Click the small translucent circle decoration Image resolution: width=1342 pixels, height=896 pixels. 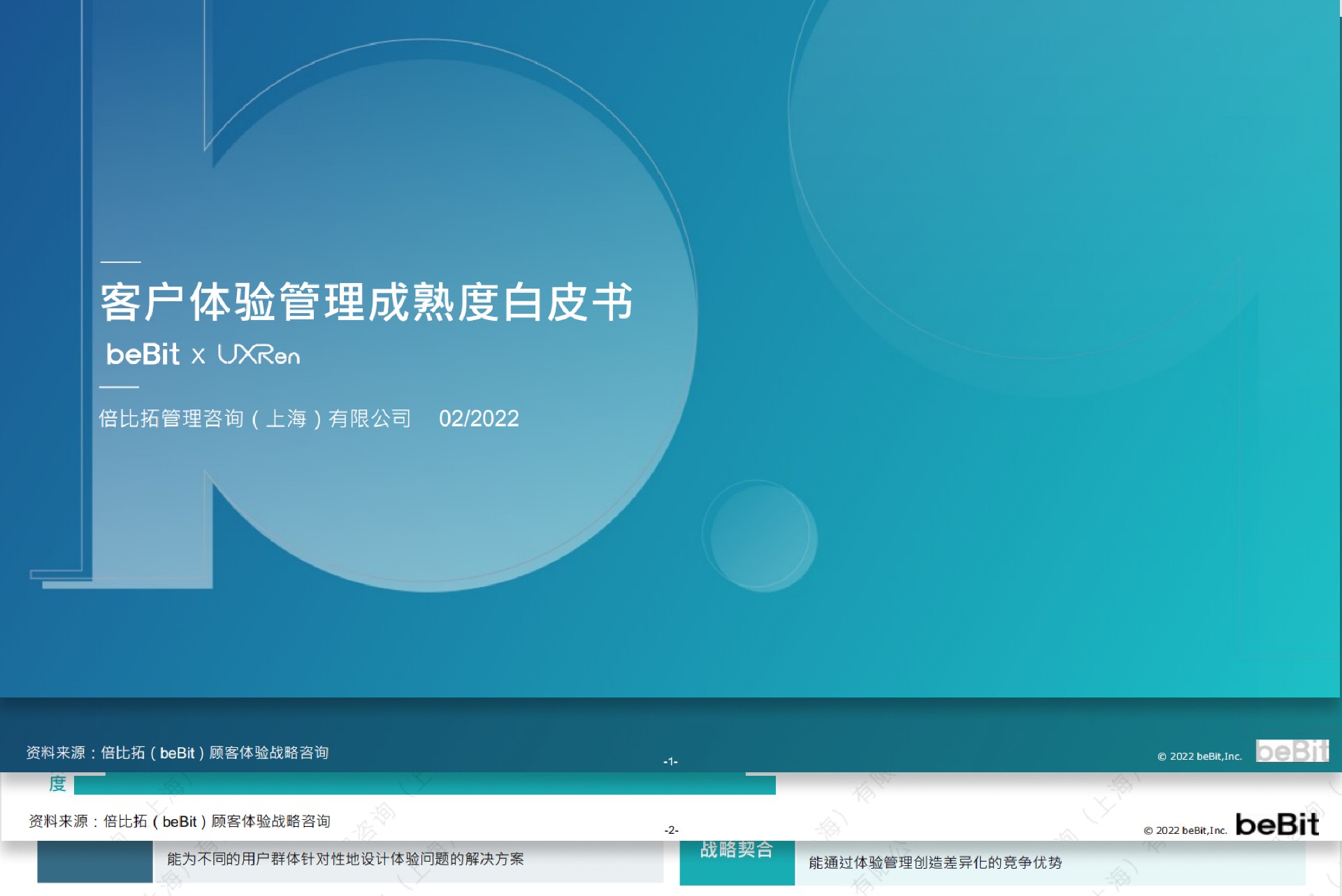[x=759, y=536]
